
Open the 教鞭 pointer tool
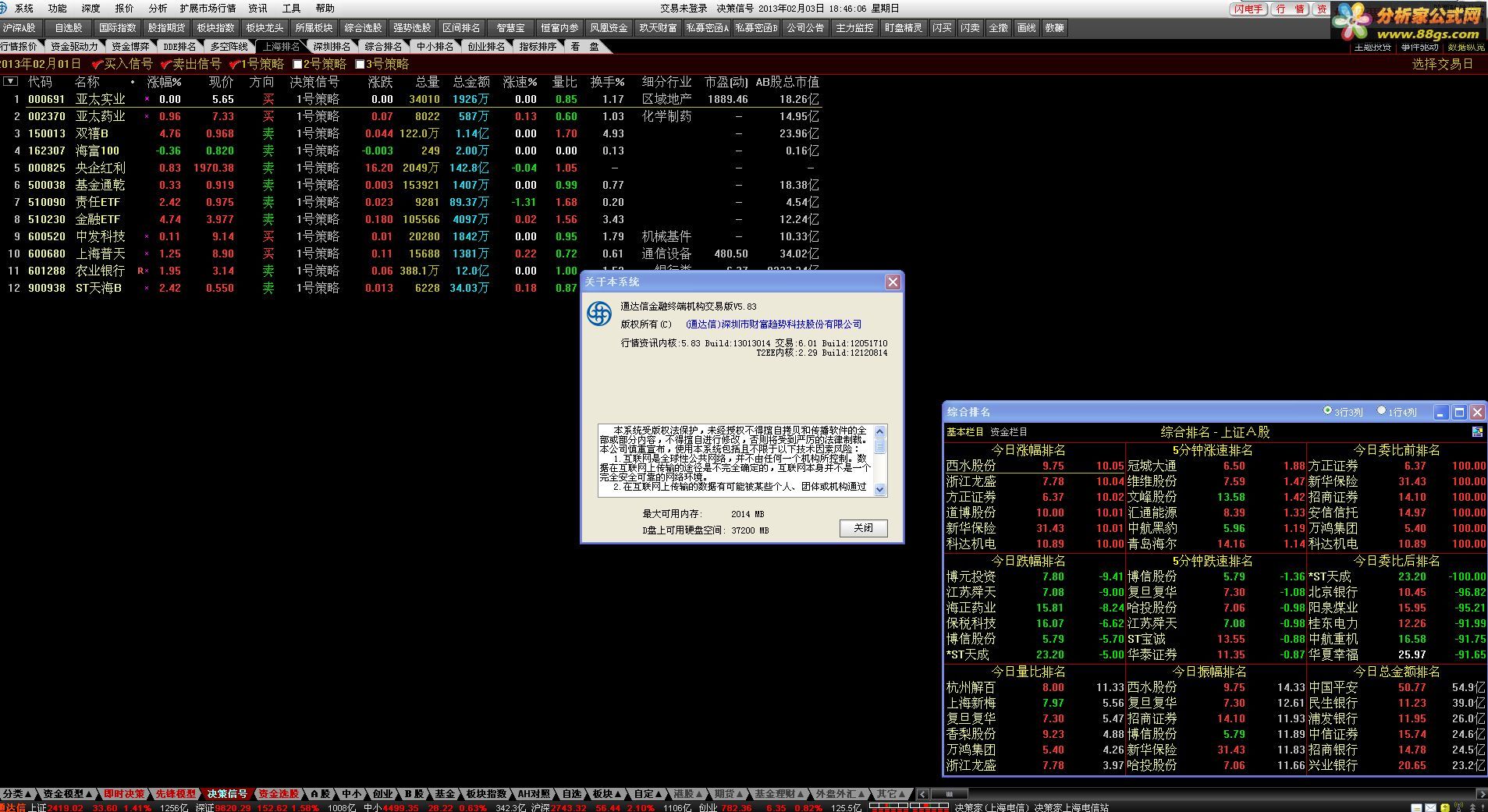click(1054, 28)
